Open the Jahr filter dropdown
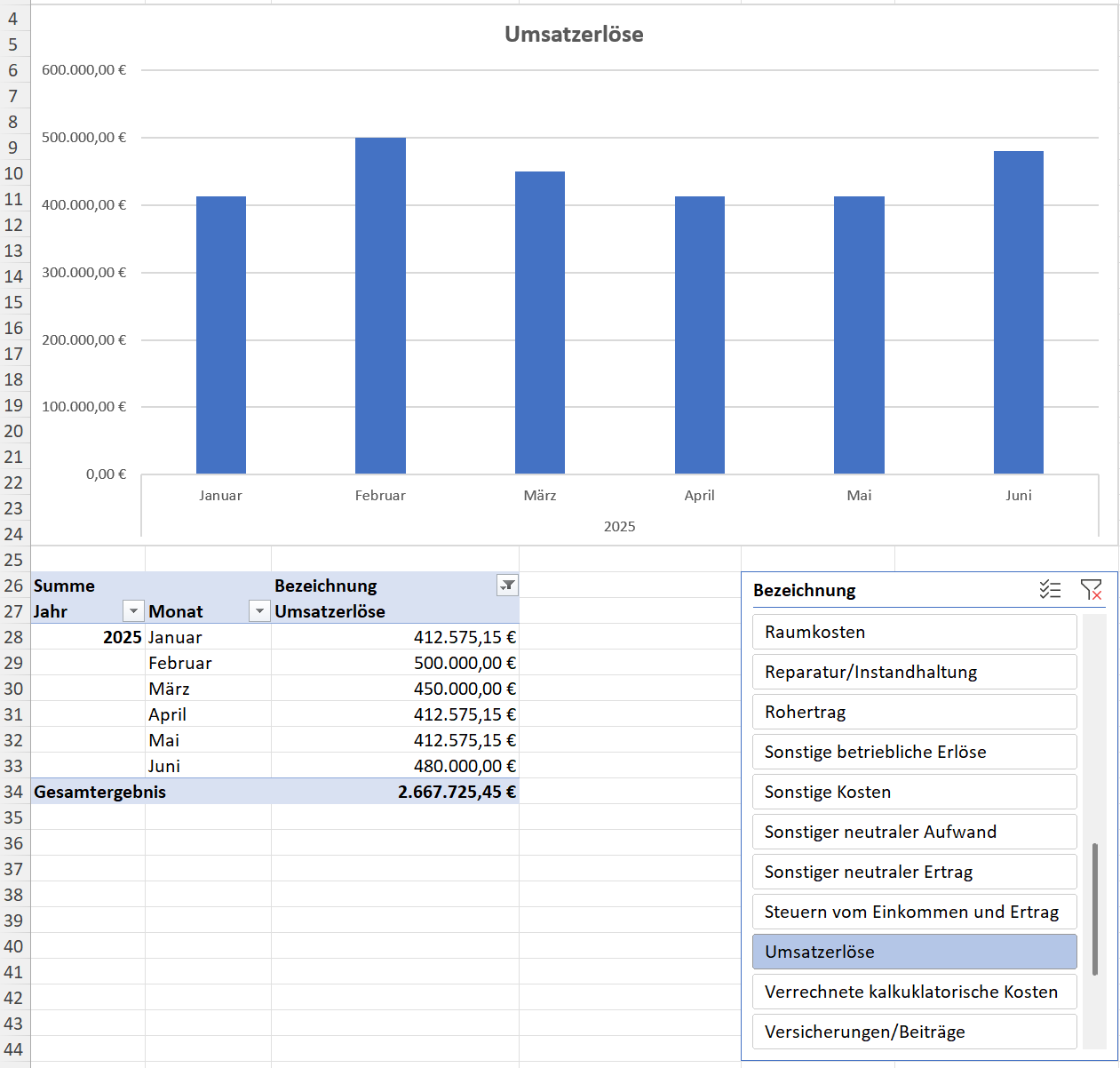 (x=133, y=611)
